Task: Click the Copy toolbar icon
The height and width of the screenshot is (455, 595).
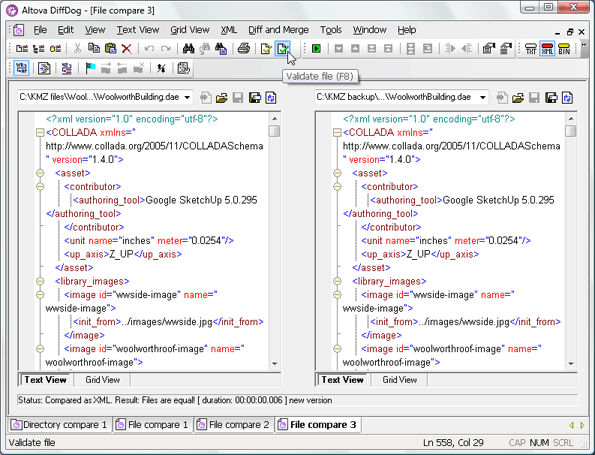Action: 94,49
